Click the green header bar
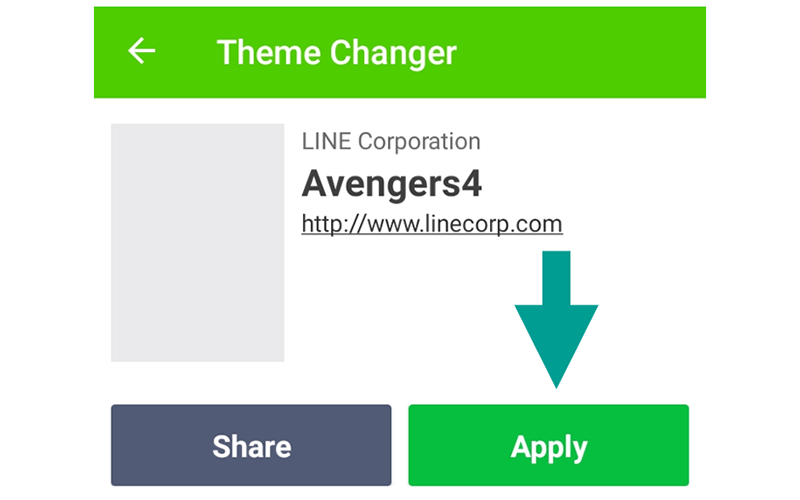 coord(400,52)
